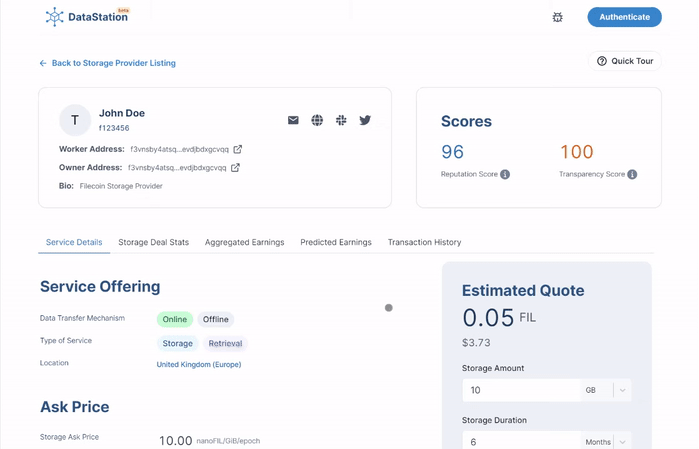The height and width of the screenshot is (449, 699).
Task: Click the Storage Duration input field
Action: tap(521, 441)
